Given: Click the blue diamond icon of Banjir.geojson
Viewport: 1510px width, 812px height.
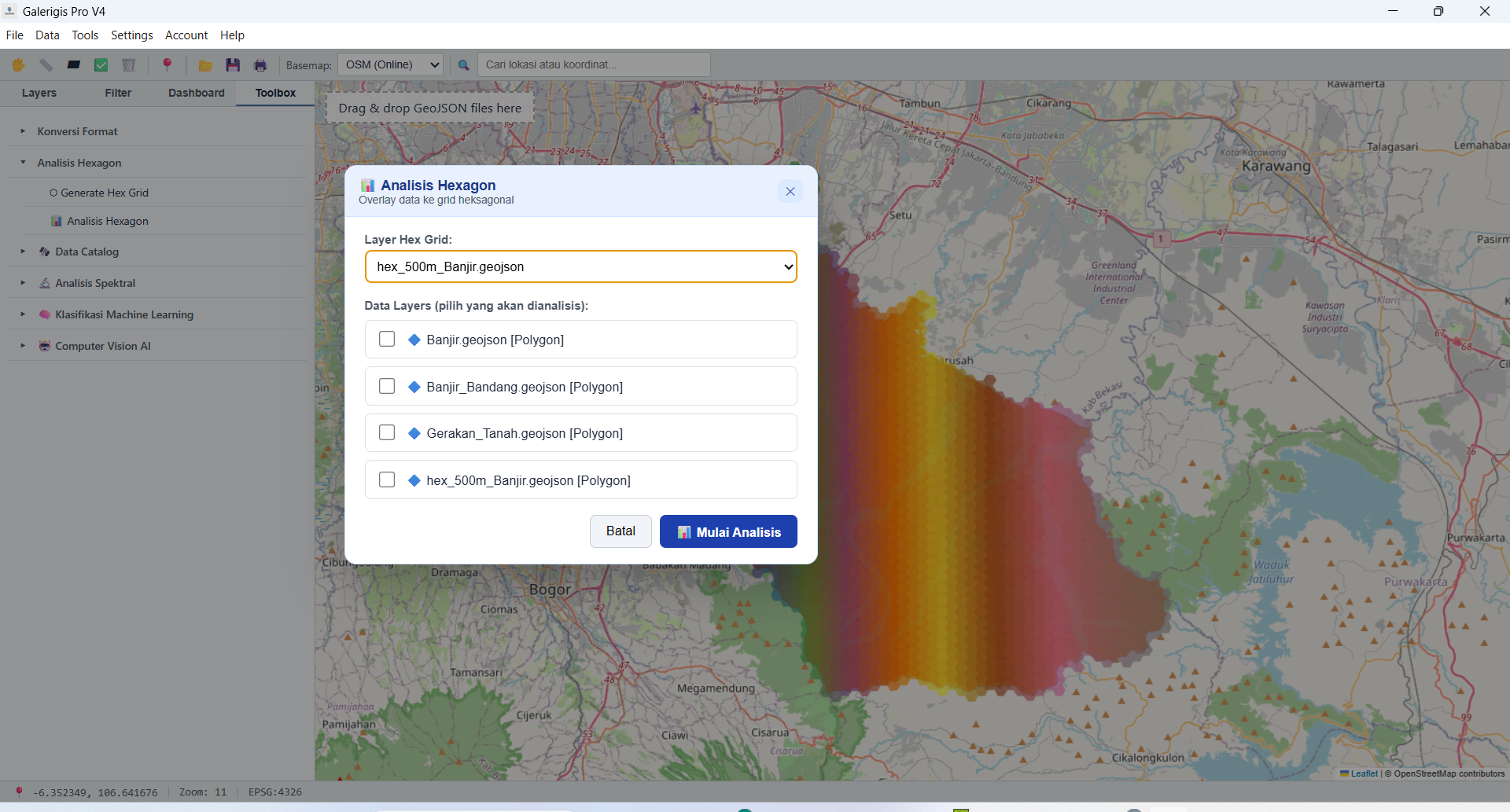Looking at the screenshot, I should point(414,340).
